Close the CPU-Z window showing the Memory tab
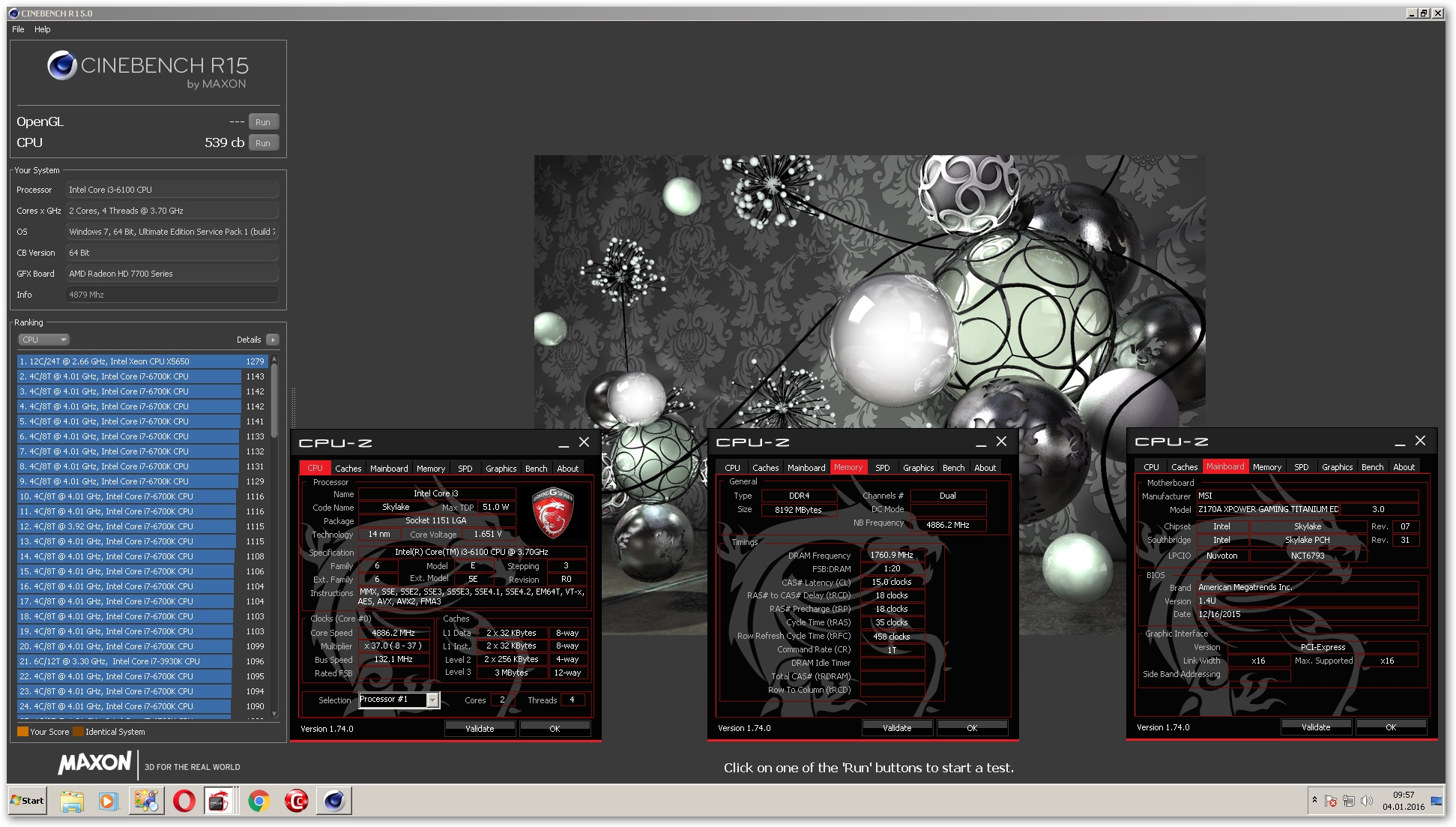1456x827 pixels. click(1001, 441)
